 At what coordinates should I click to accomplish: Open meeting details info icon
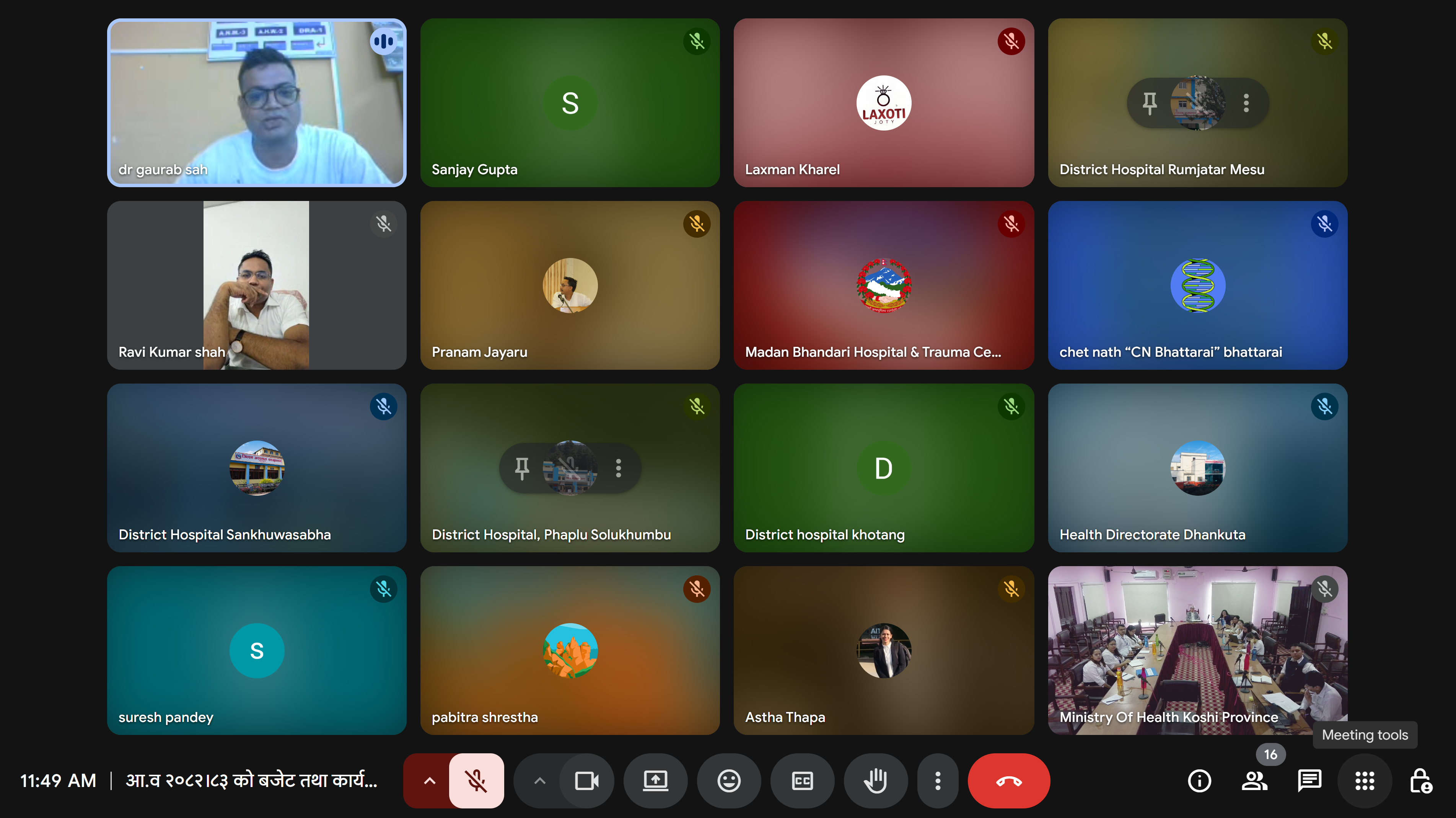1199,780
